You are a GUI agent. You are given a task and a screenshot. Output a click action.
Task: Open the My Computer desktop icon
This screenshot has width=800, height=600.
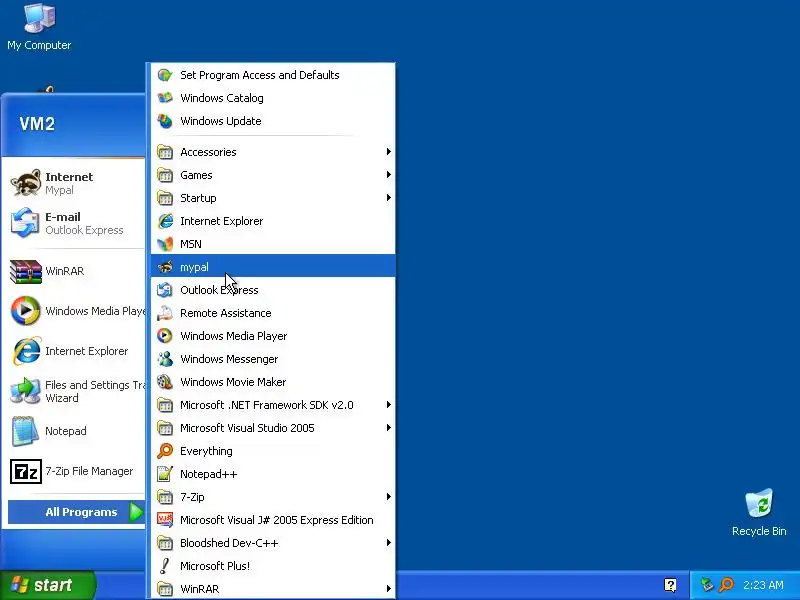click(39, 27)
